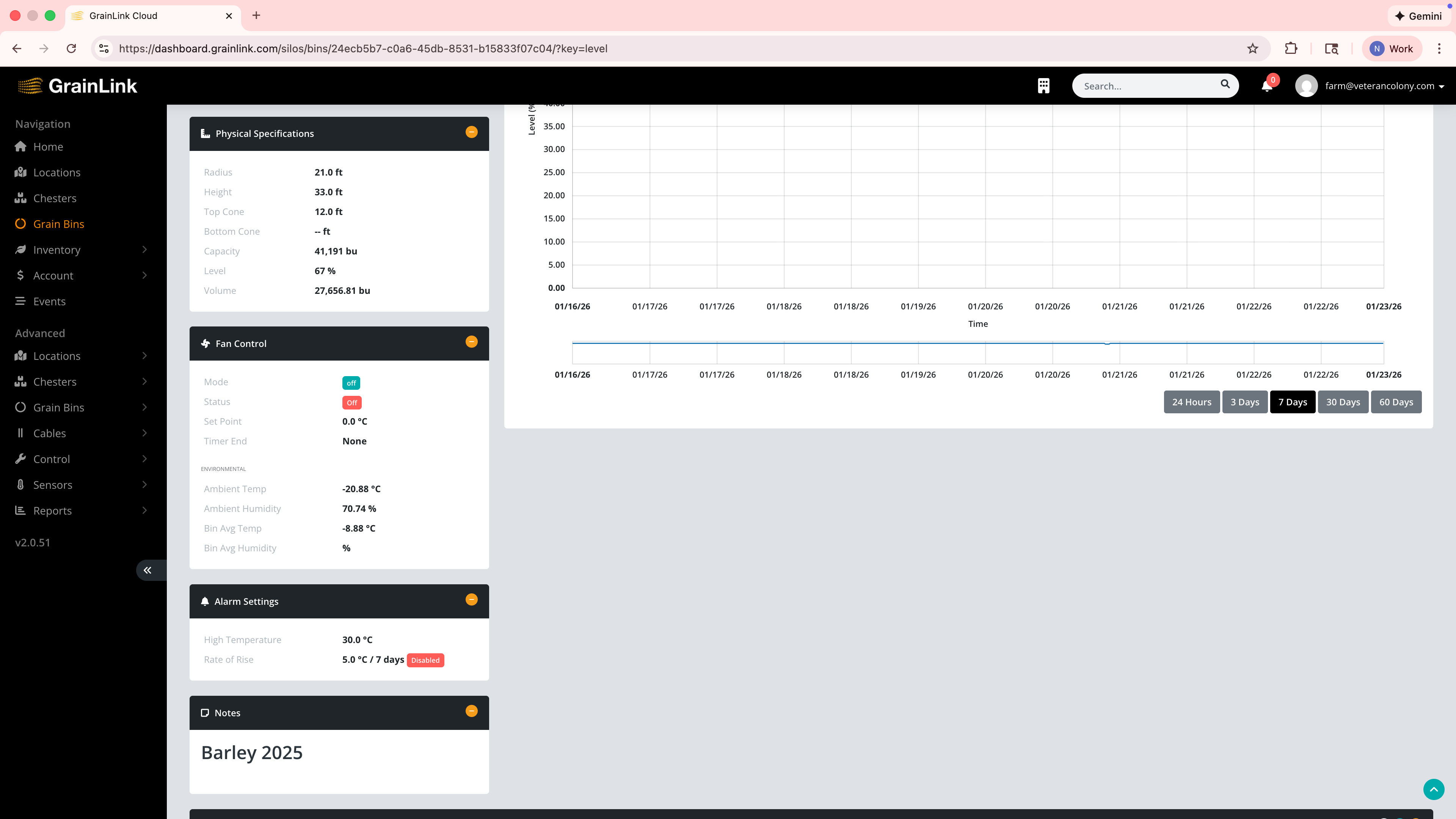
Task: Toggle the fan Mode off switch
Action: pyautogui.click(x=351, y=383)
